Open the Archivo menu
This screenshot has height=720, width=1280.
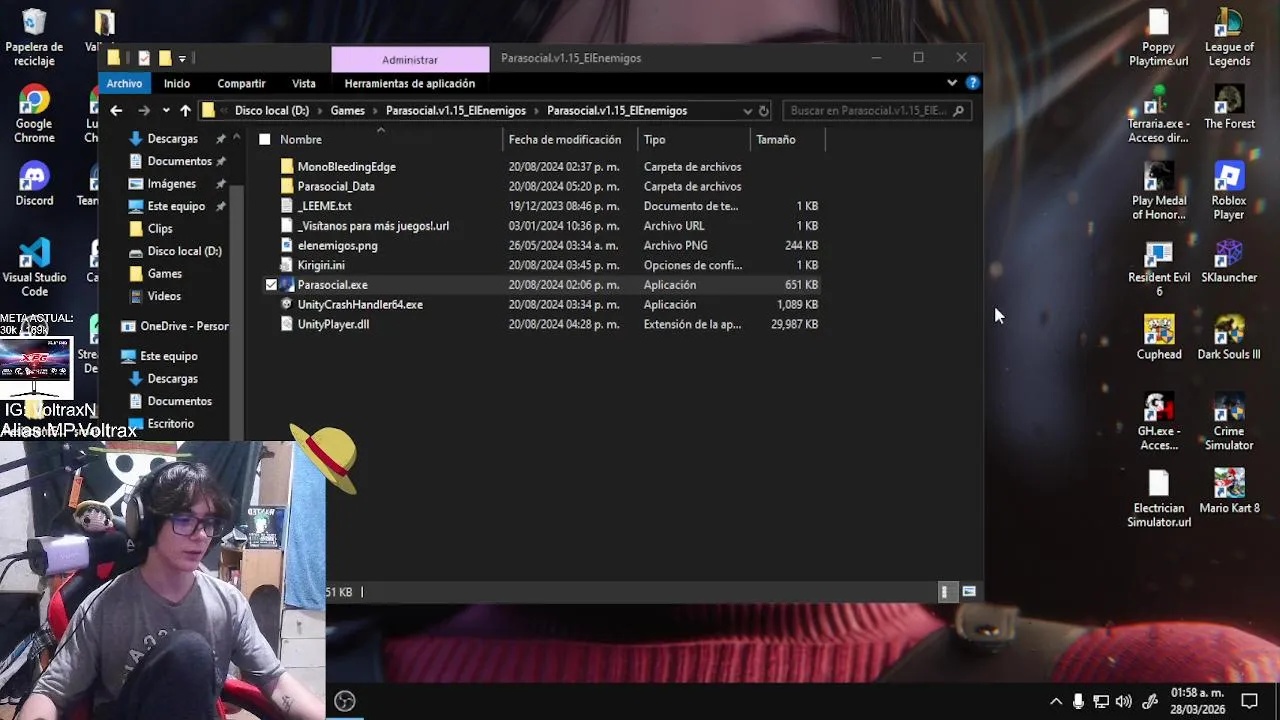124,83
